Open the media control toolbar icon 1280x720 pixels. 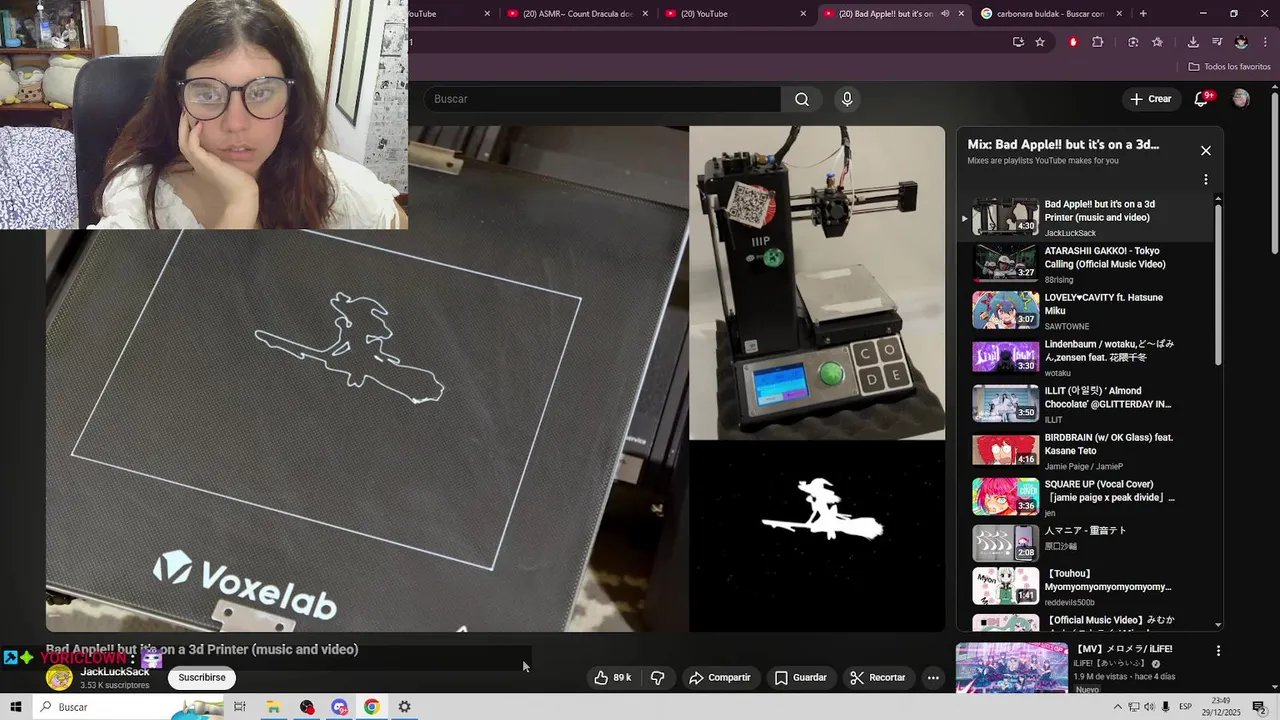[1217, 42]
